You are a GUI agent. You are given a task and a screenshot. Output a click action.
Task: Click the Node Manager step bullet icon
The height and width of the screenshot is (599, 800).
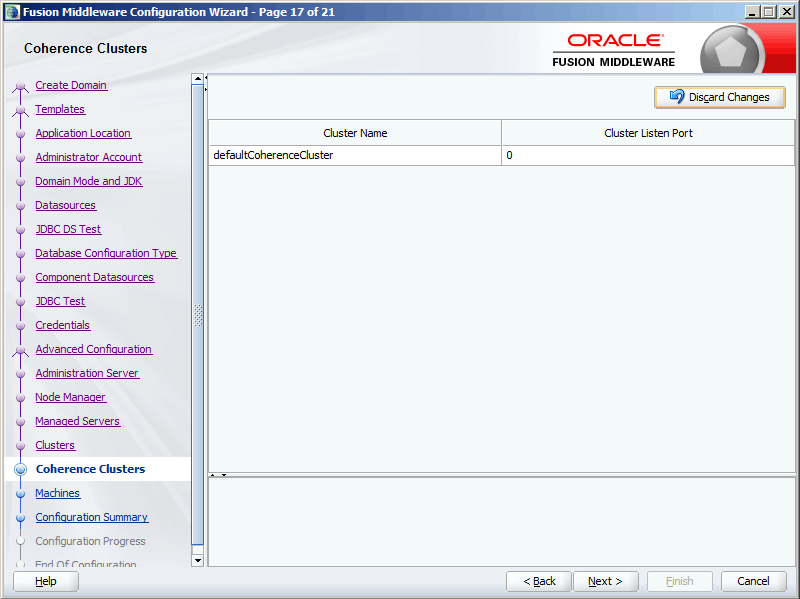point(20,398)
